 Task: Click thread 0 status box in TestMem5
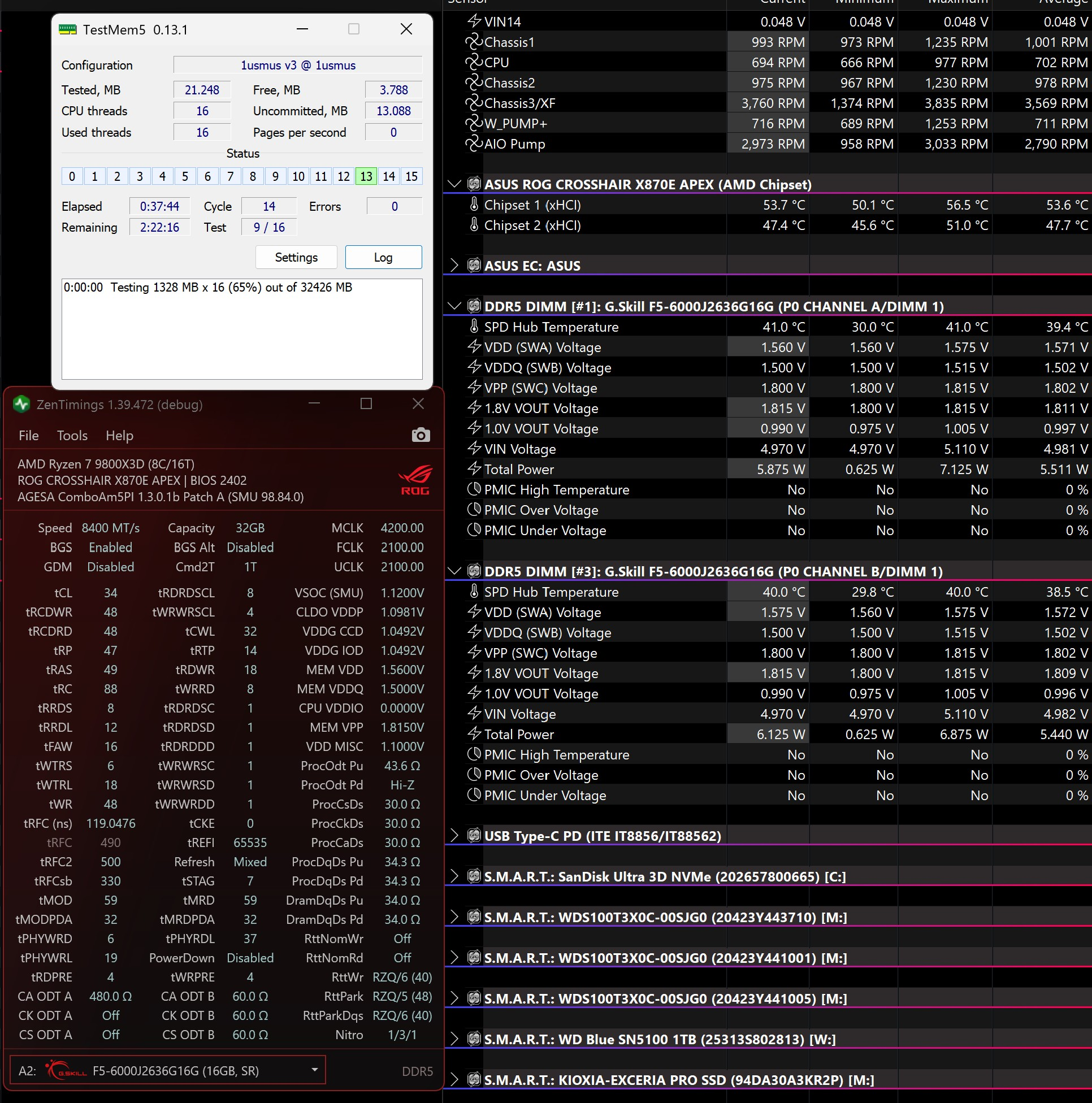pos(72,176)
